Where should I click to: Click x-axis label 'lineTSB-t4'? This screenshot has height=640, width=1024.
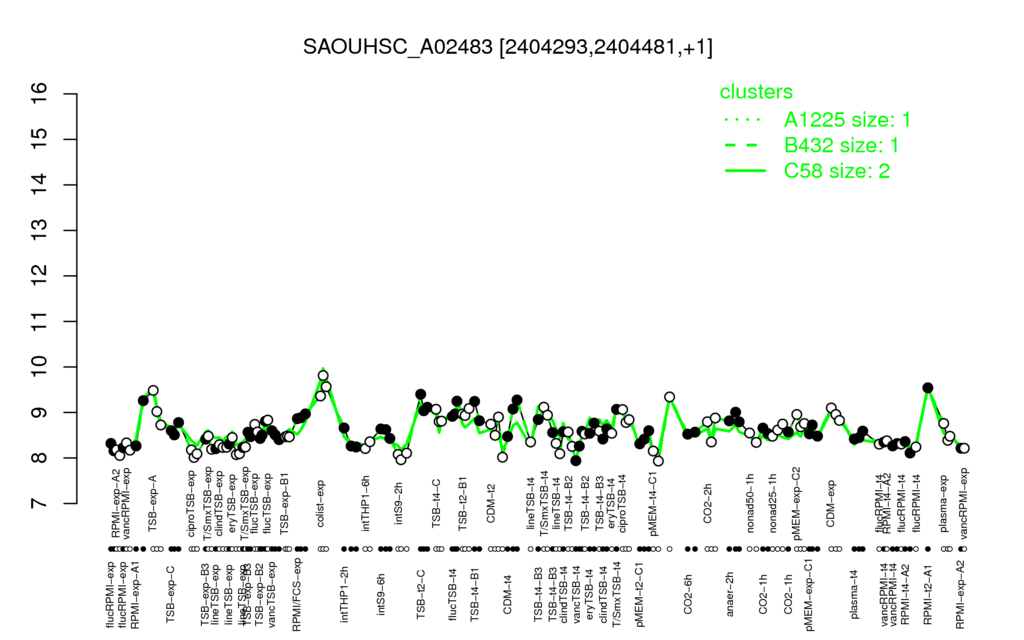pyautogui.click(x=530, y=504)
